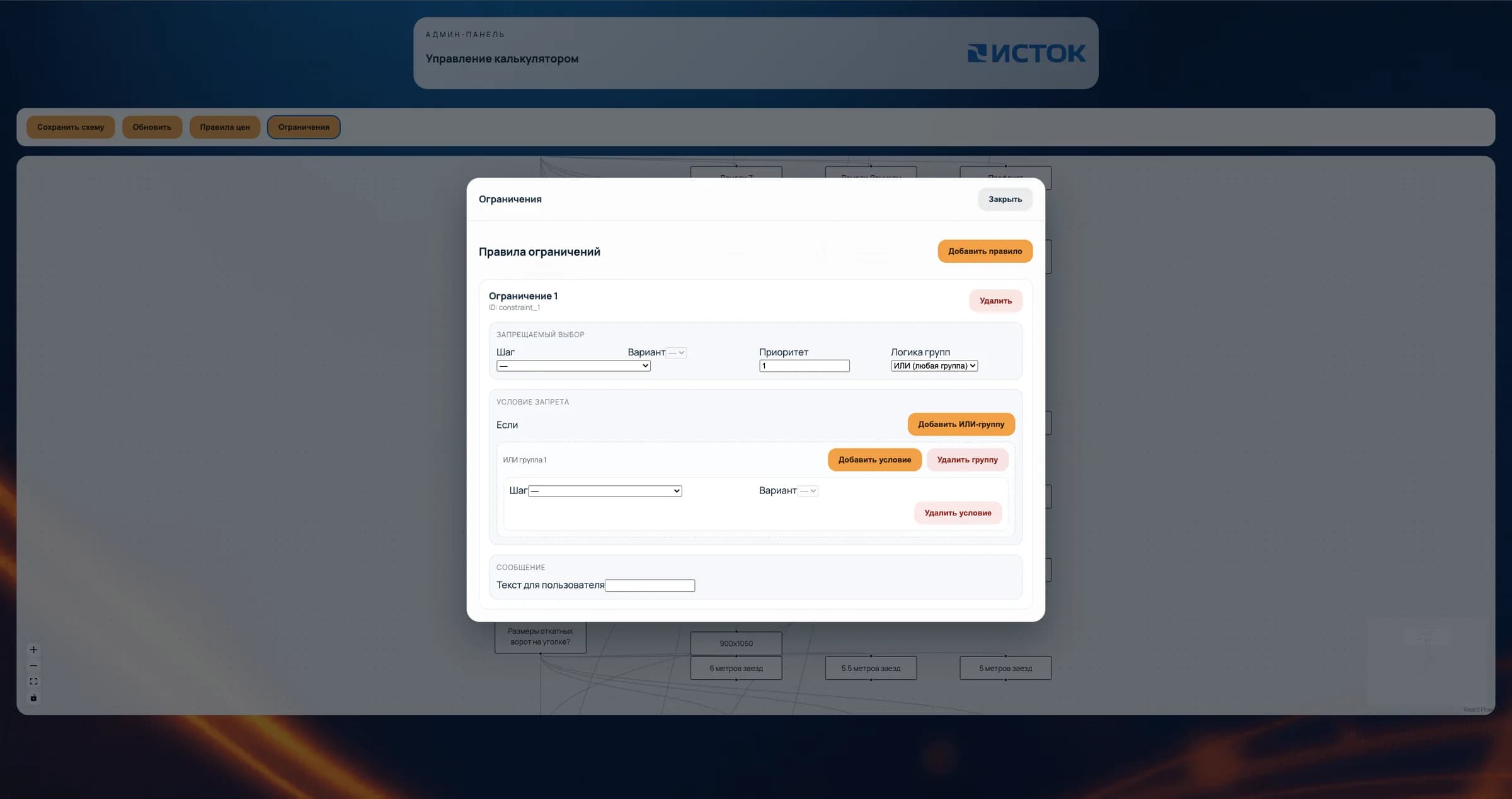The width and height of the screenshot is (1512, 799).
Task: Click Удалить группу button
Action: click(x=967, y=459)
